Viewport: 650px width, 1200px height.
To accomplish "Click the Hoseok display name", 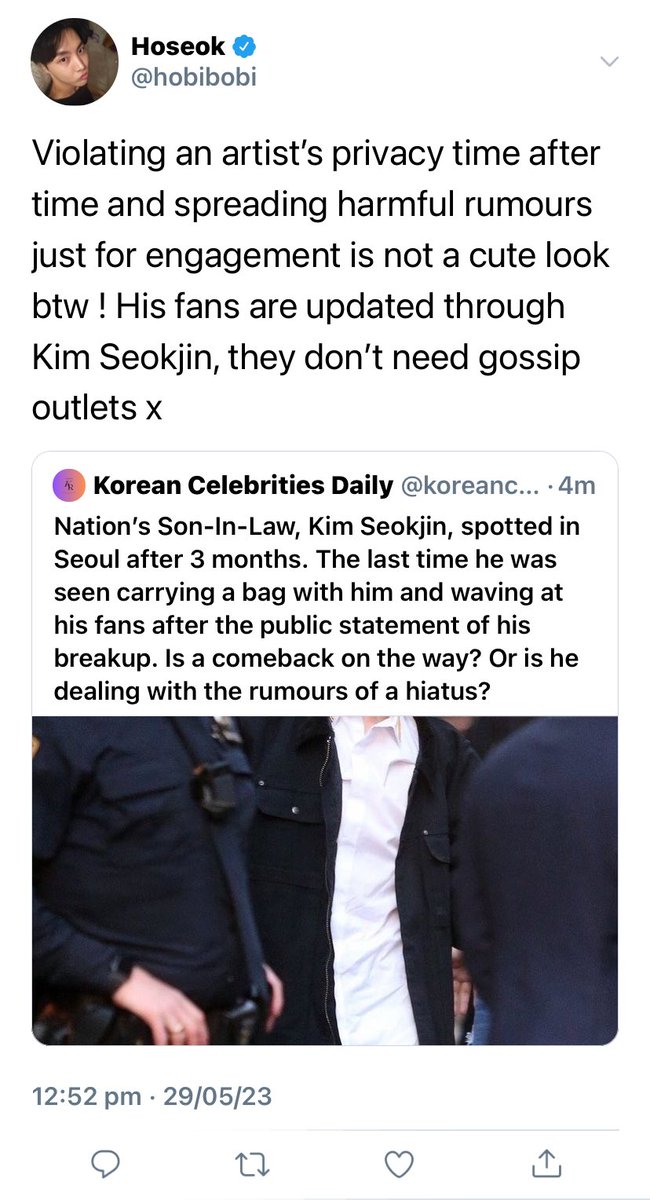I will click(177, 47).
